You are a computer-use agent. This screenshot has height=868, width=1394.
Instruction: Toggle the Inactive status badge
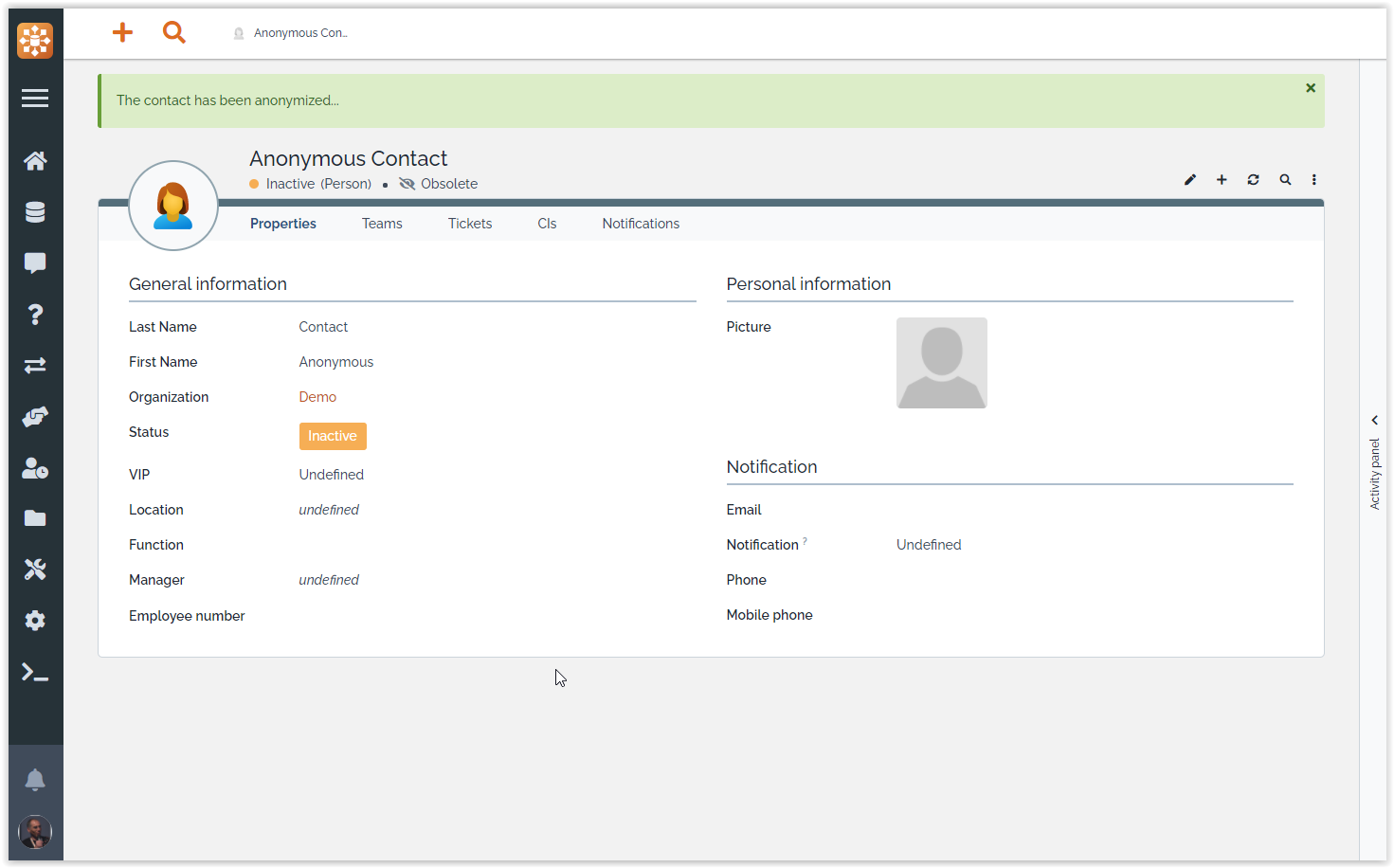332,436
